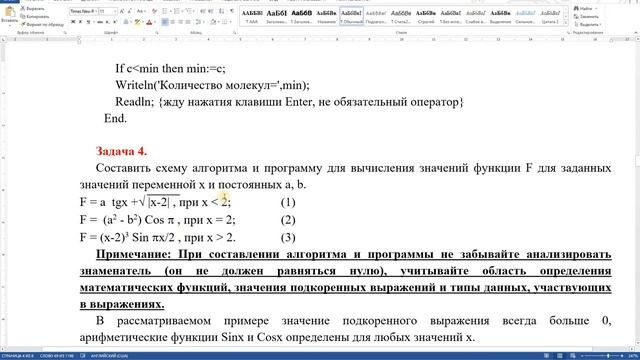This screenshot has width=640, height=360.
Task: Click the Paste clipboard icon
Action: pyautogui.click(x=9, y=12)
